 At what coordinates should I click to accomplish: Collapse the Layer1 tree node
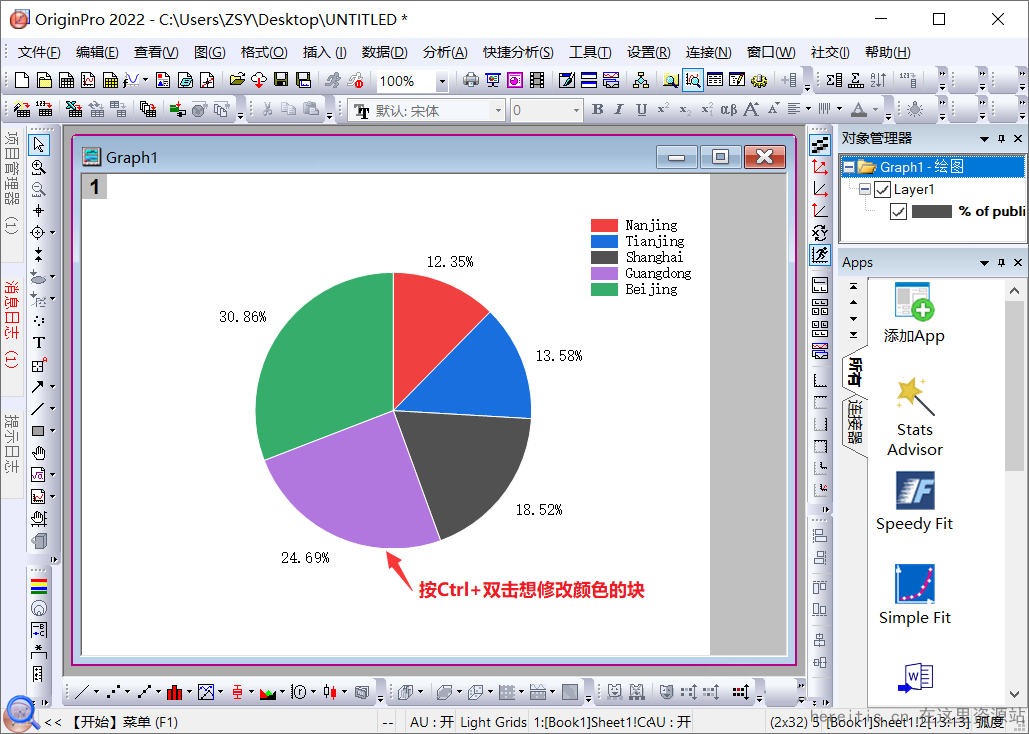865,189
